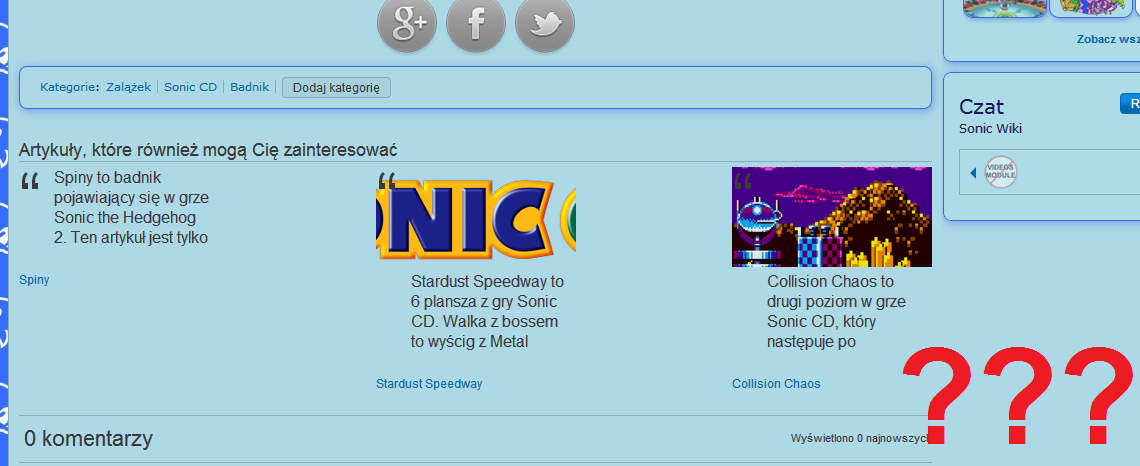This screenshot has width=1140, height=466.
Task: Click the Czat heading in sidebar
Action: click(x=982, y=107)
